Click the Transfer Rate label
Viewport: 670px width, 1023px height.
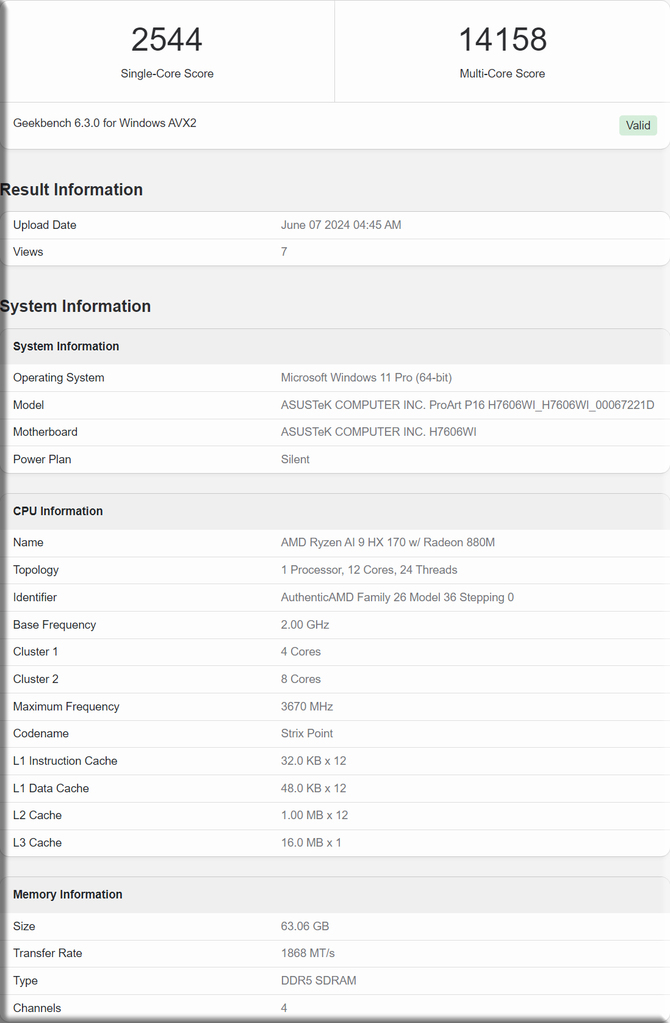(x=48, y=953)
